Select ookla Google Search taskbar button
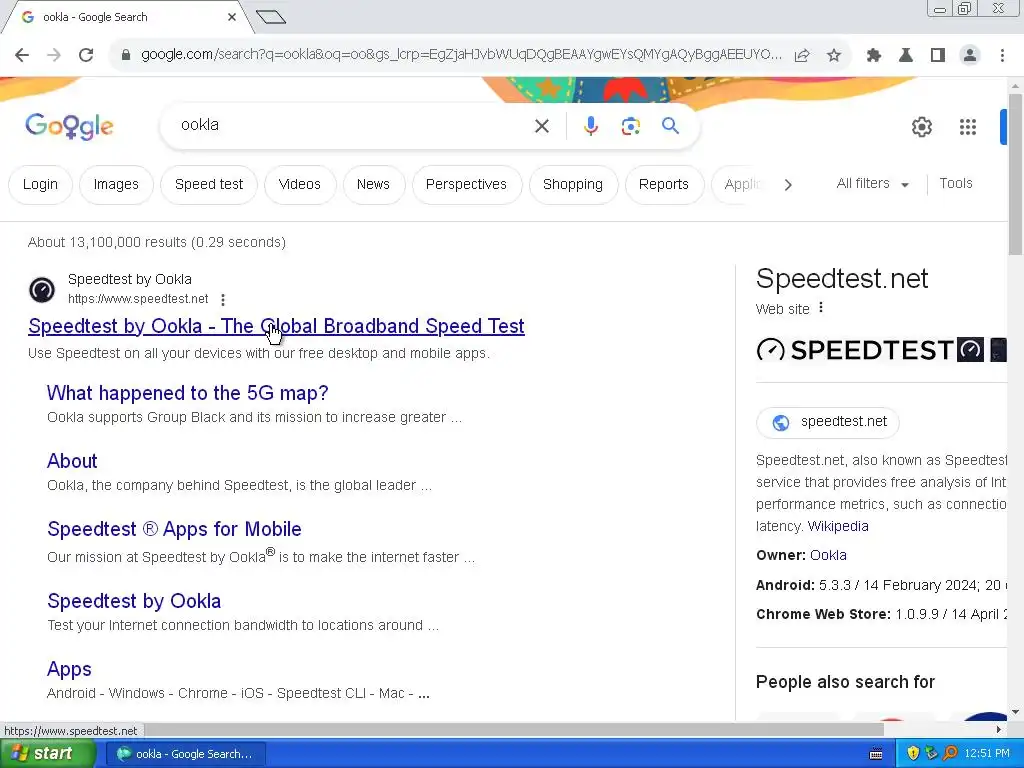 [185, 754]
